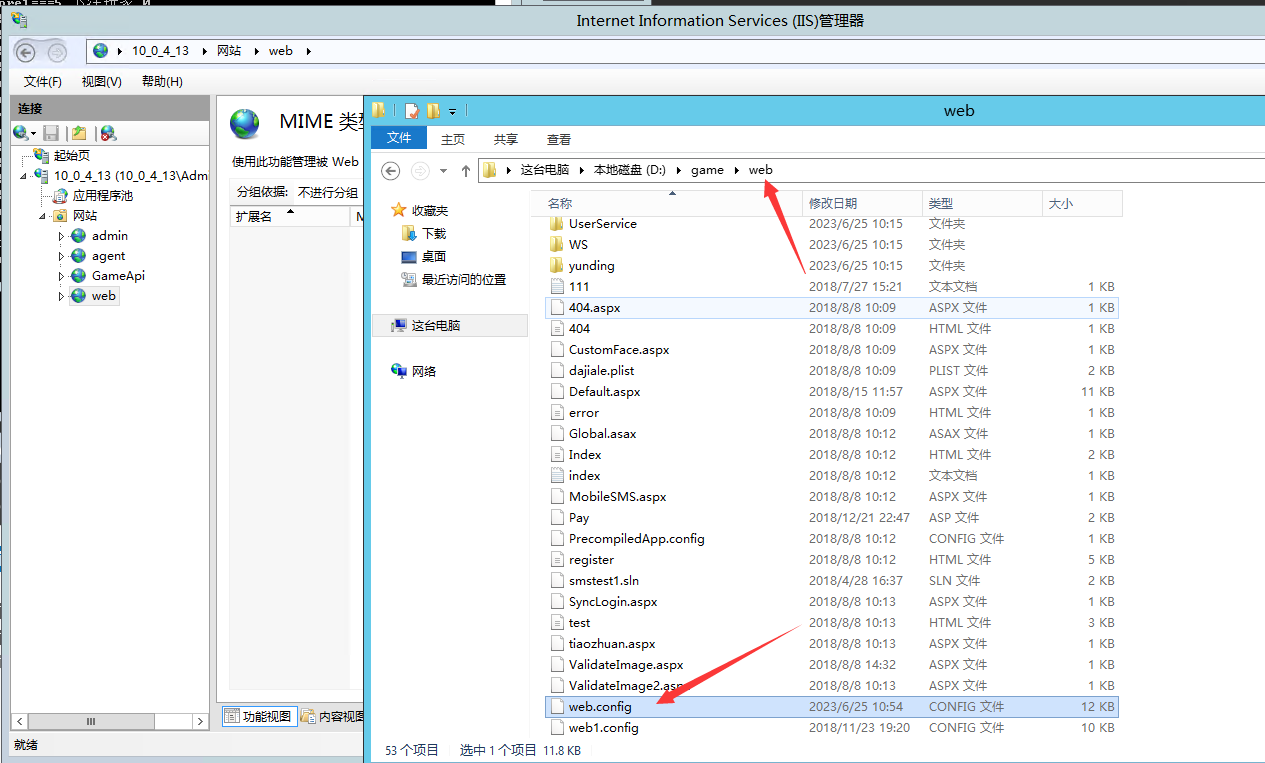1265x763 pixels.
Task: Expand the GameApi site tree node
Action: (x=61, y=277)
